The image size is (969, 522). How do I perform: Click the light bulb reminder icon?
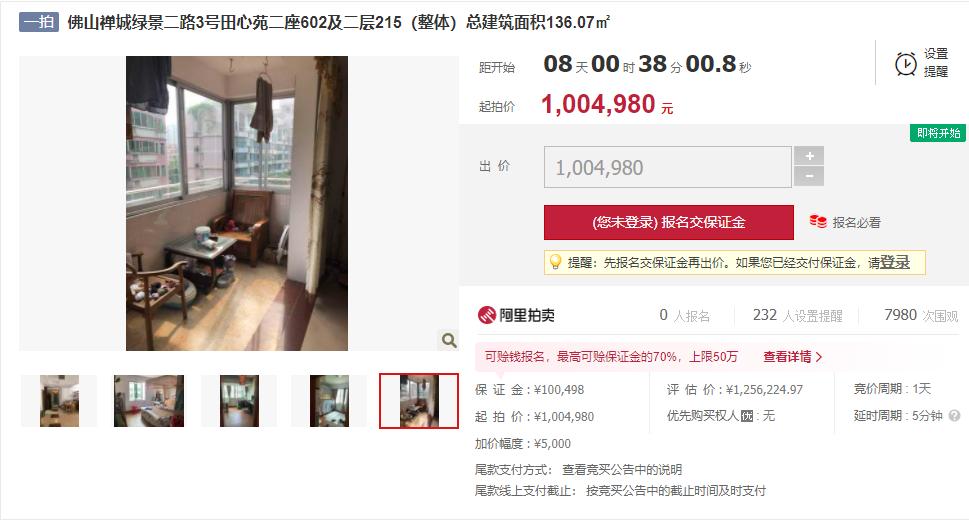click(x=556, y=263)
